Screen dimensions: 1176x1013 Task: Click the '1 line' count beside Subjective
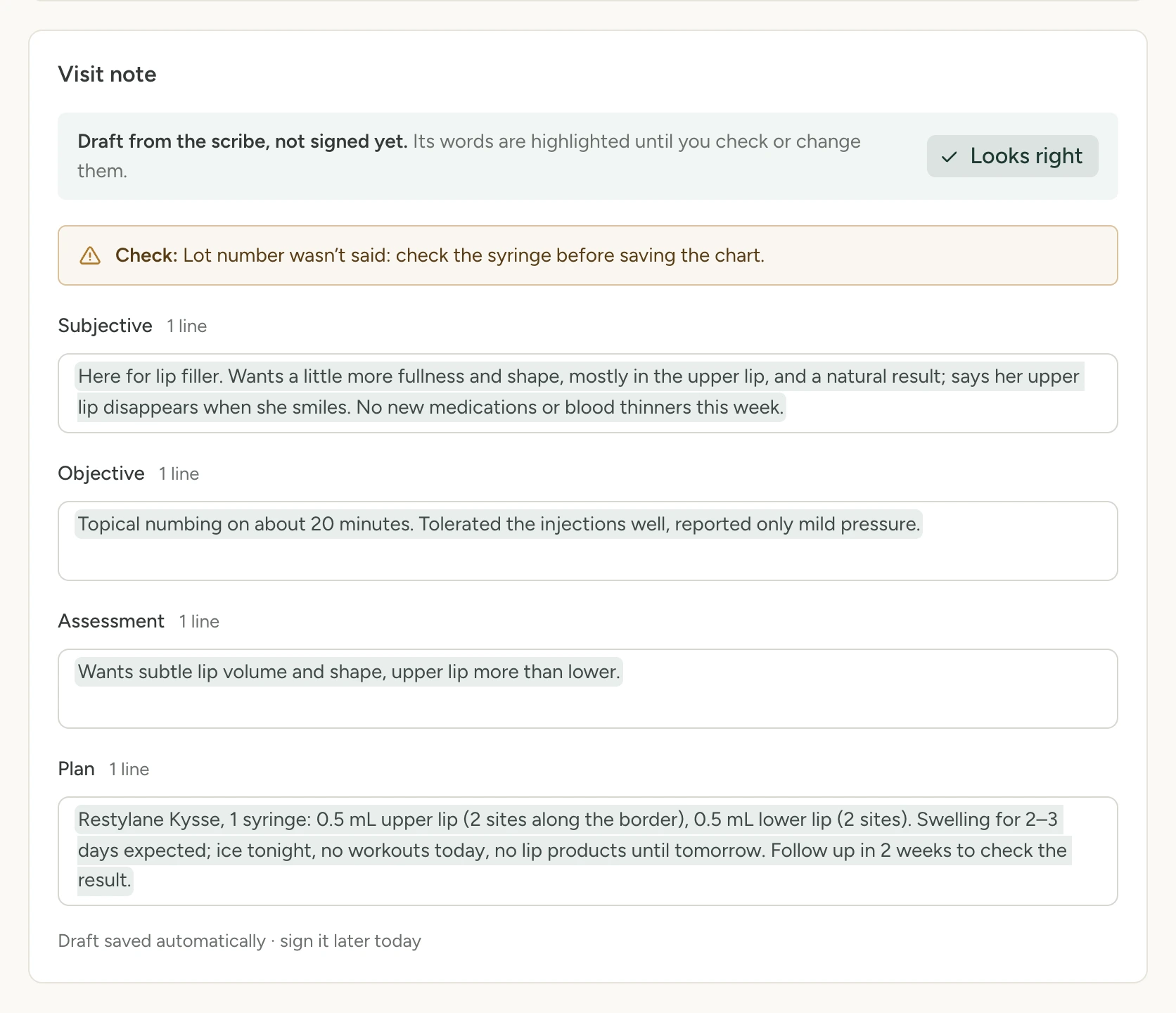pyautogui.click(x=187, y=326)
